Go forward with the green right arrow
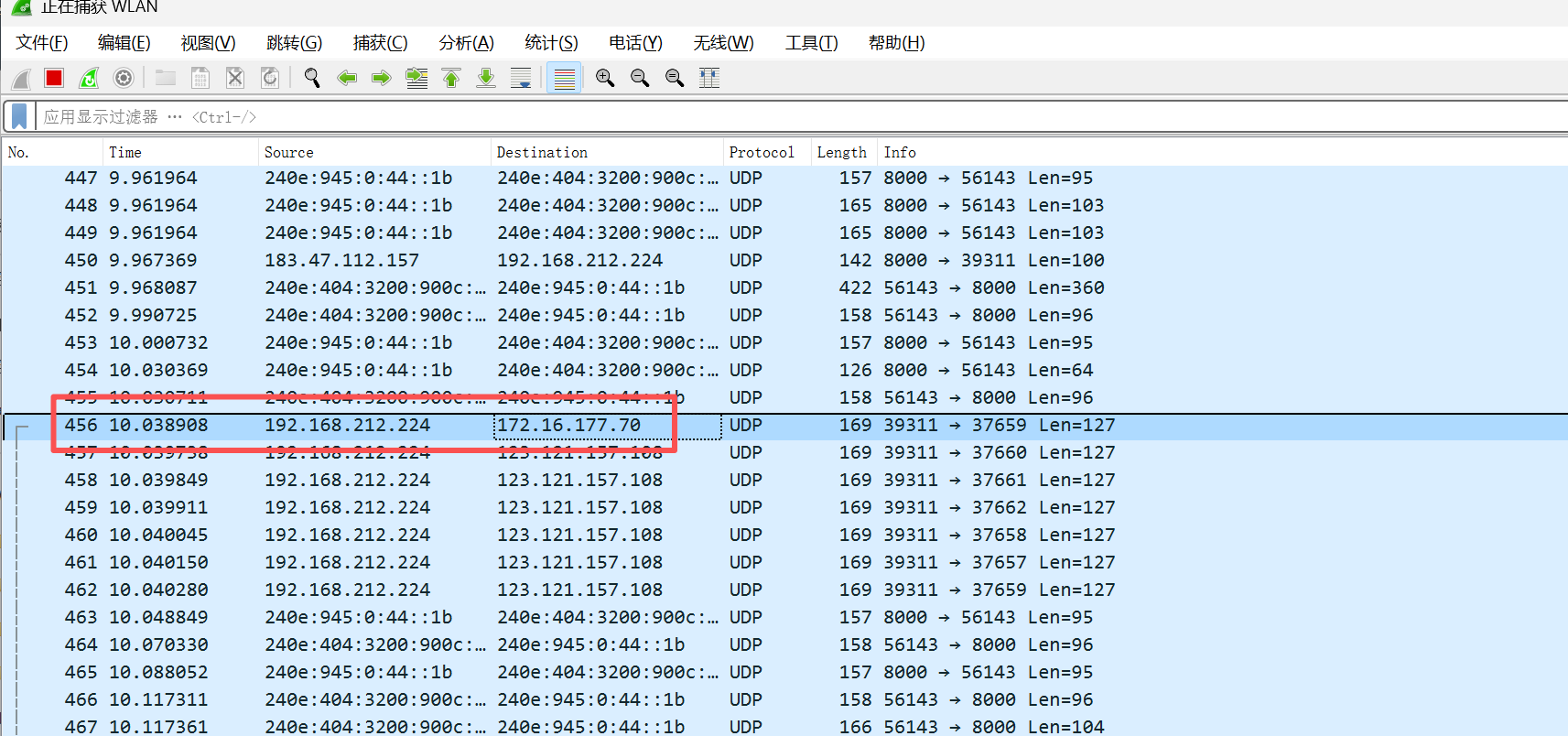Screen dimensions: 1568x736 pos(382,78)
